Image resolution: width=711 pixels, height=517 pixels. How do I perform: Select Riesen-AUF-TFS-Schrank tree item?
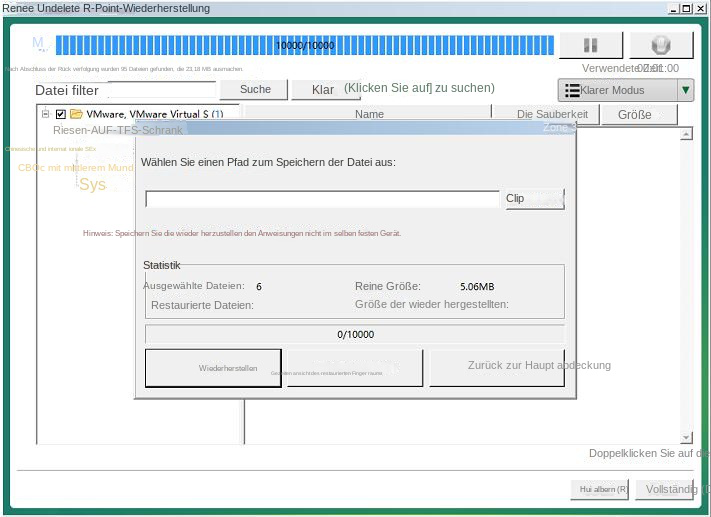coord(118,130)
